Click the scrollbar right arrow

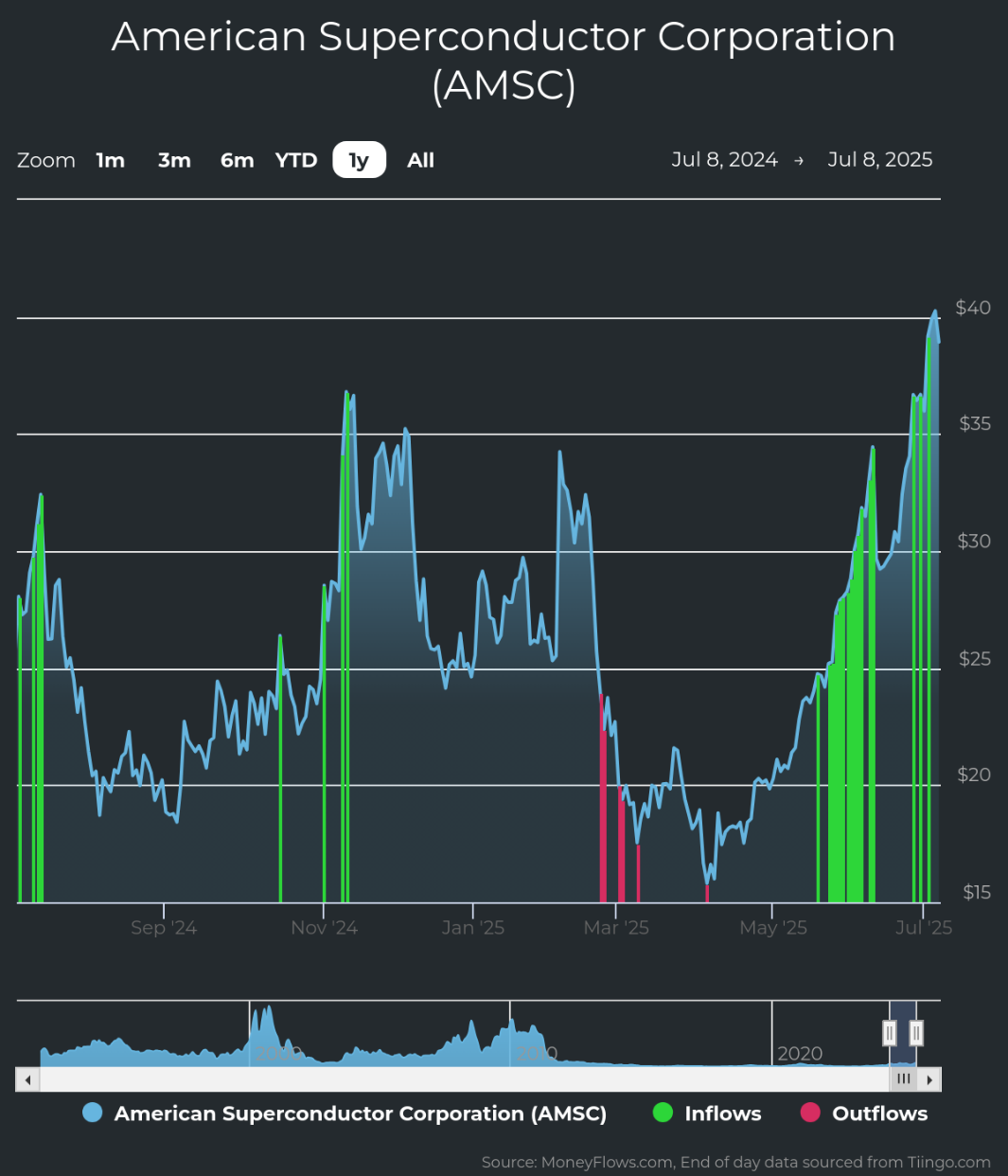click(930, 1079)
